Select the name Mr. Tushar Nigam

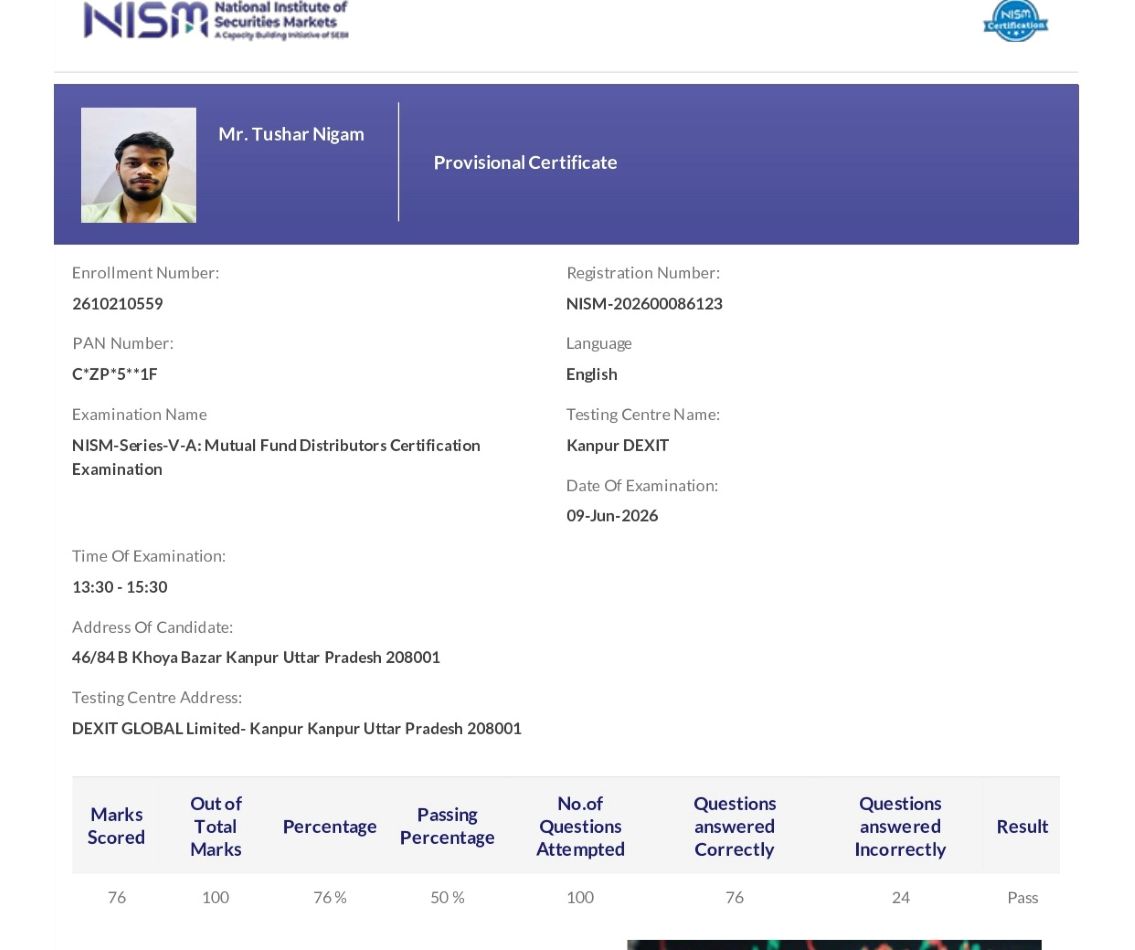(291, 135)
